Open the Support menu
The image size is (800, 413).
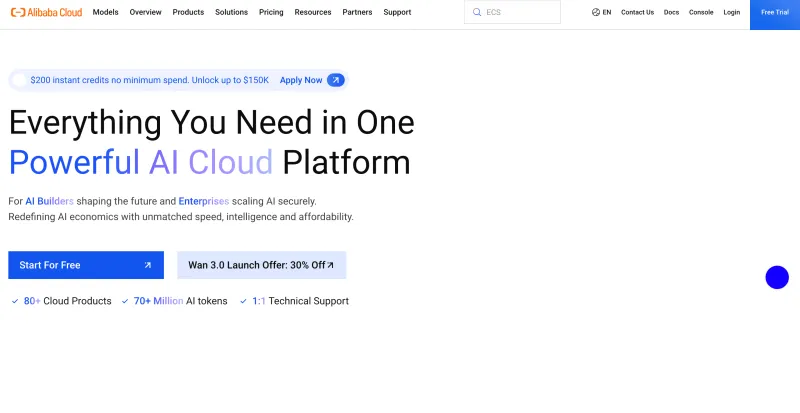point(397,12)
